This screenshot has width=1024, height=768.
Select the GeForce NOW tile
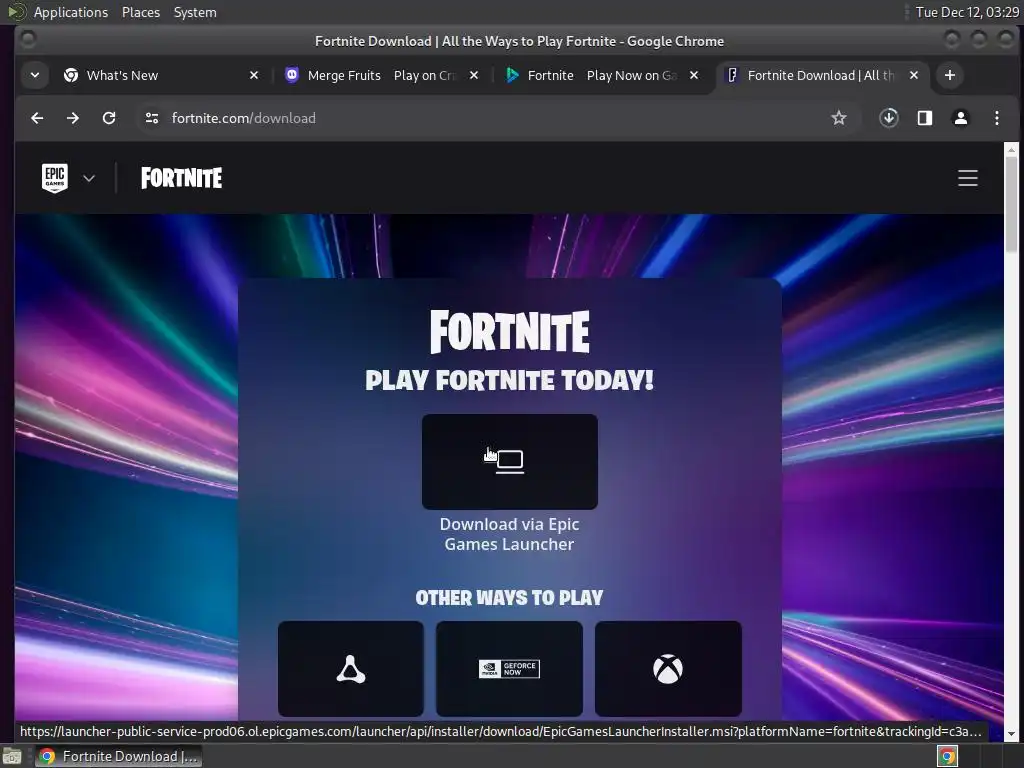(509, 669)
